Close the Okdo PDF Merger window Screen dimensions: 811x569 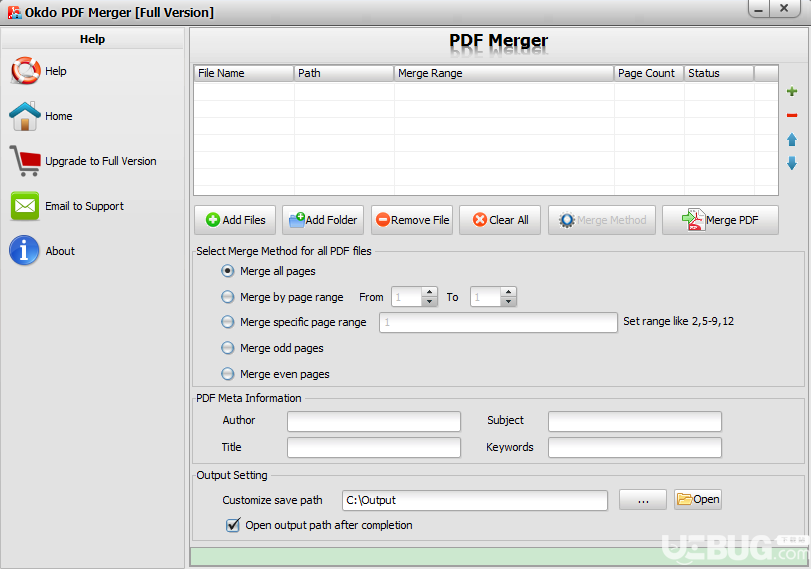tap(784, 8)
